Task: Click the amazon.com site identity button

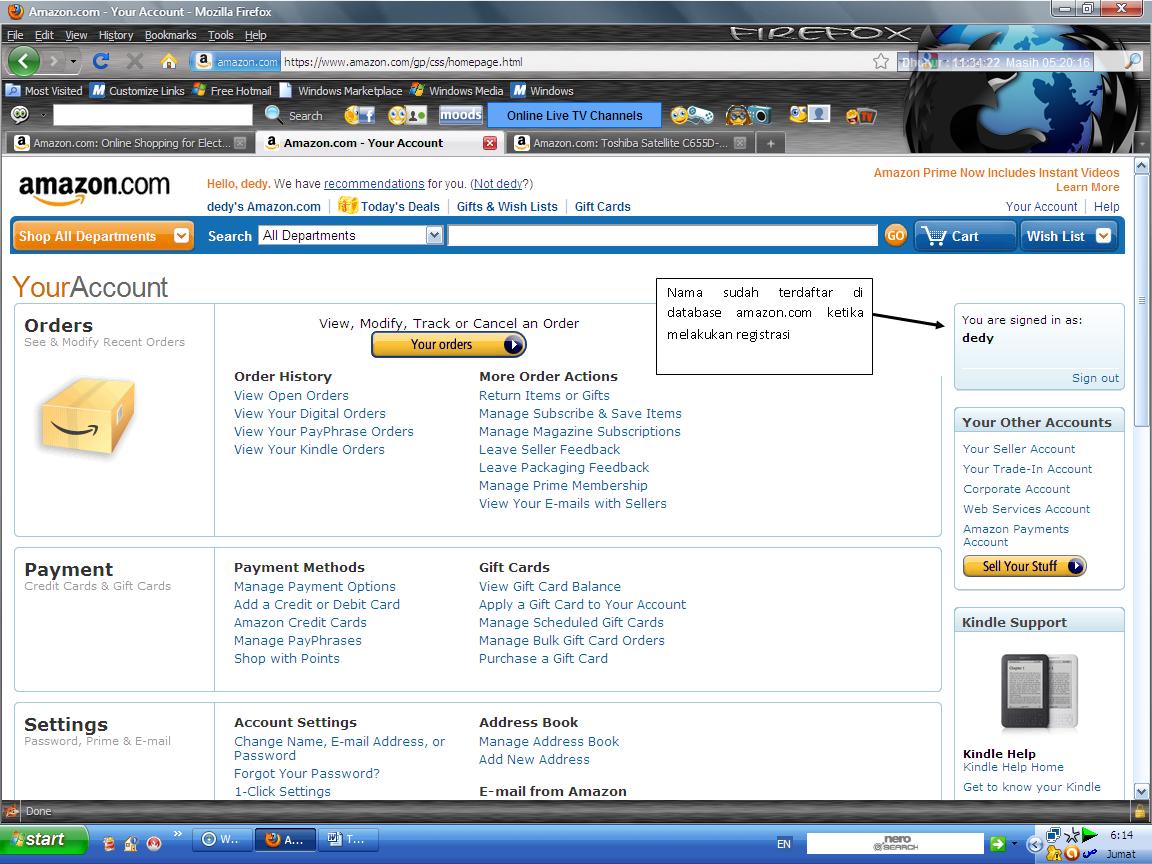Action: point(237,62)
